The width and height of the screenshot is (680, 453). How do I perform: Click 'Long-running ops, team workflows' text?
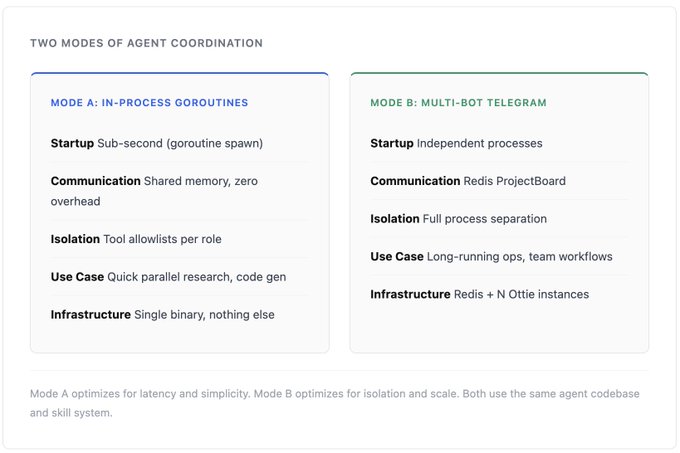click(x=520, y=257)
